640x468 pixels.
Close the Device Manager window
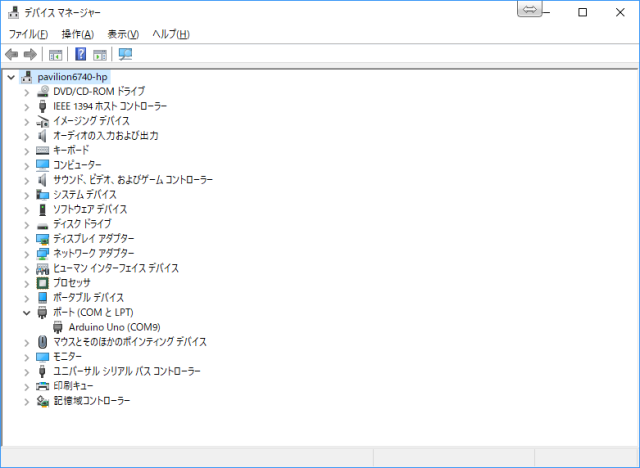click(x=620, y=12)
